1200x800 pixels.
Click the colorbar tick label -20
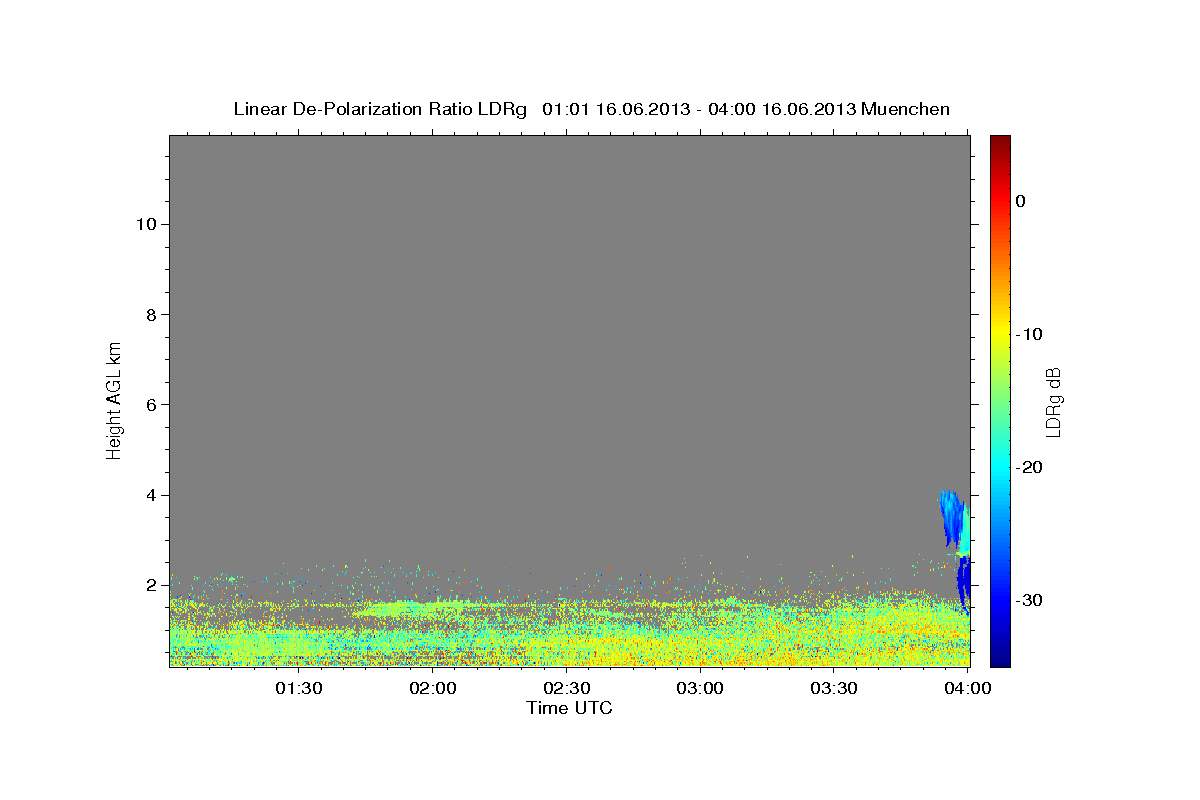point(1028,467)
